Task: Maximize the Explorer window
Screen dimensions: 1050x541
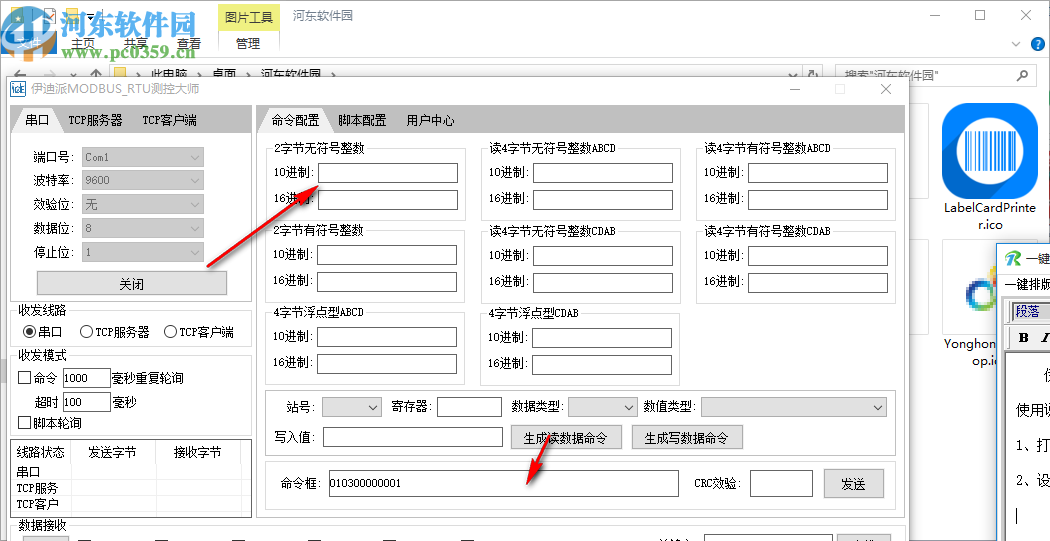Action: tap(980, 15)
